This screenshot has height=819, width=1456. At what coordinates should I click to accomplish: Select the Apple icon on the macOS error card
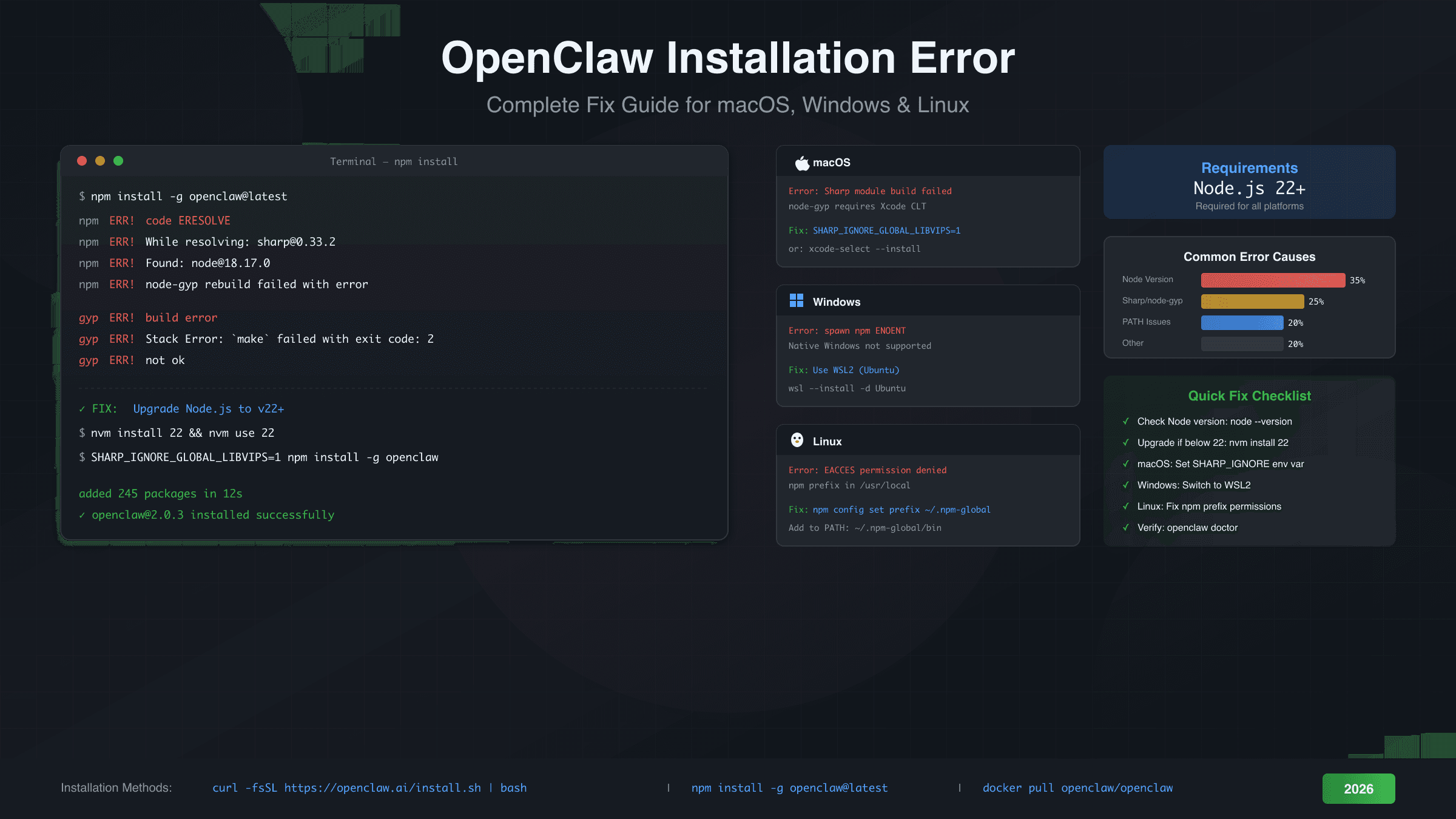tap(801, 162)
